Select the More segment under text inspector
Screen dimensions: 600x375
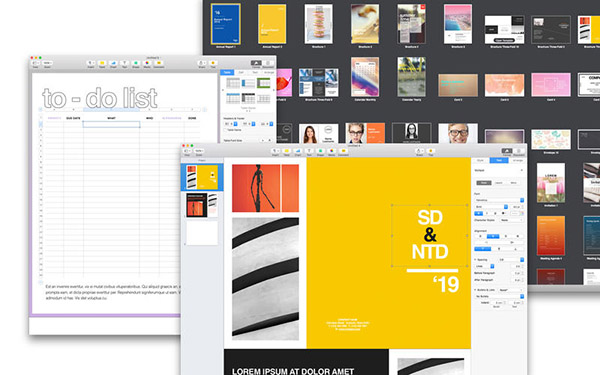(514, 183)
